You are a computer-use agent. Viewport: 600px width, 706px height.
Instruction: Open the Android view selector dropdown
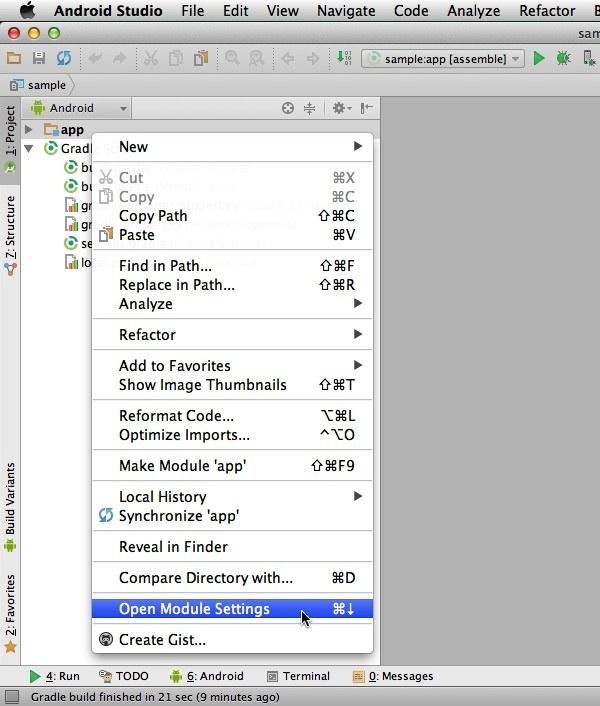tap(79, 108)
